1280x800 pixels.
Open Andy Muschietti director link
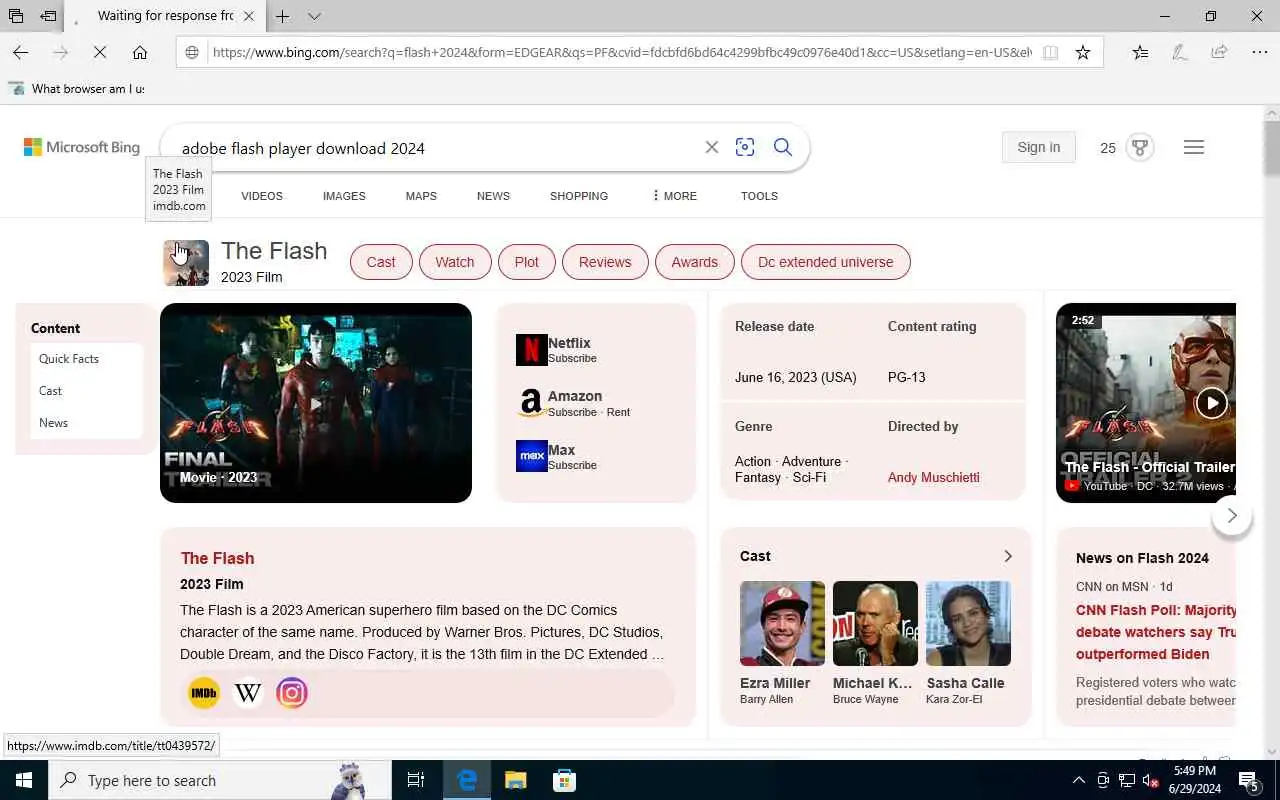coord(934,477)
